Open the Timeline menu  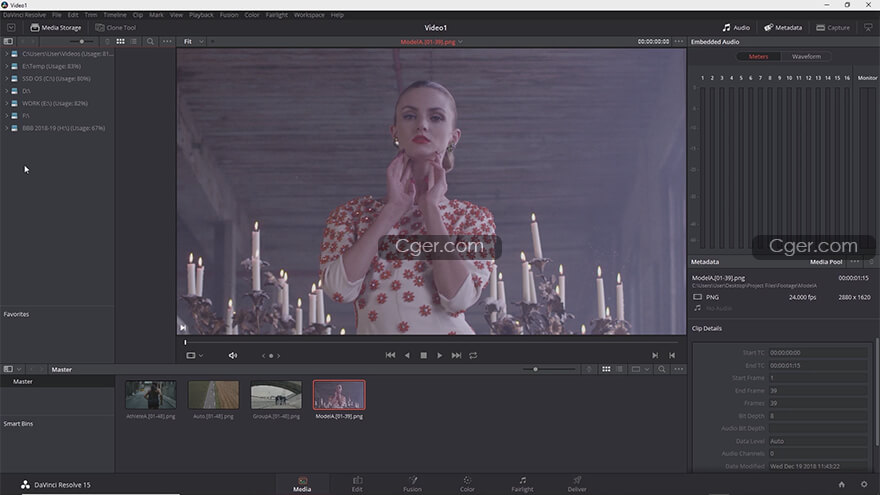115,15
